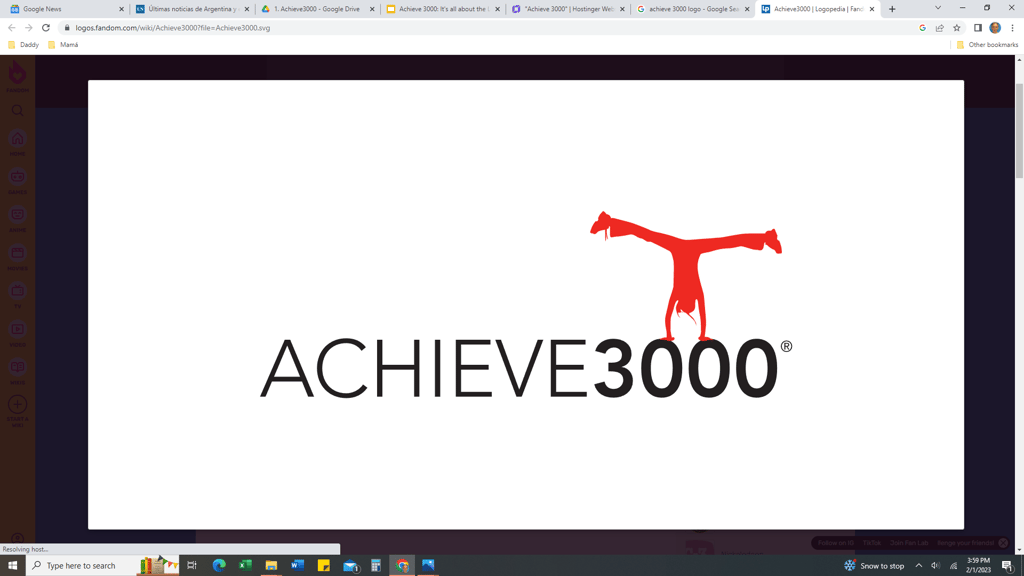Click Follow on IG link

pos(836,543)
